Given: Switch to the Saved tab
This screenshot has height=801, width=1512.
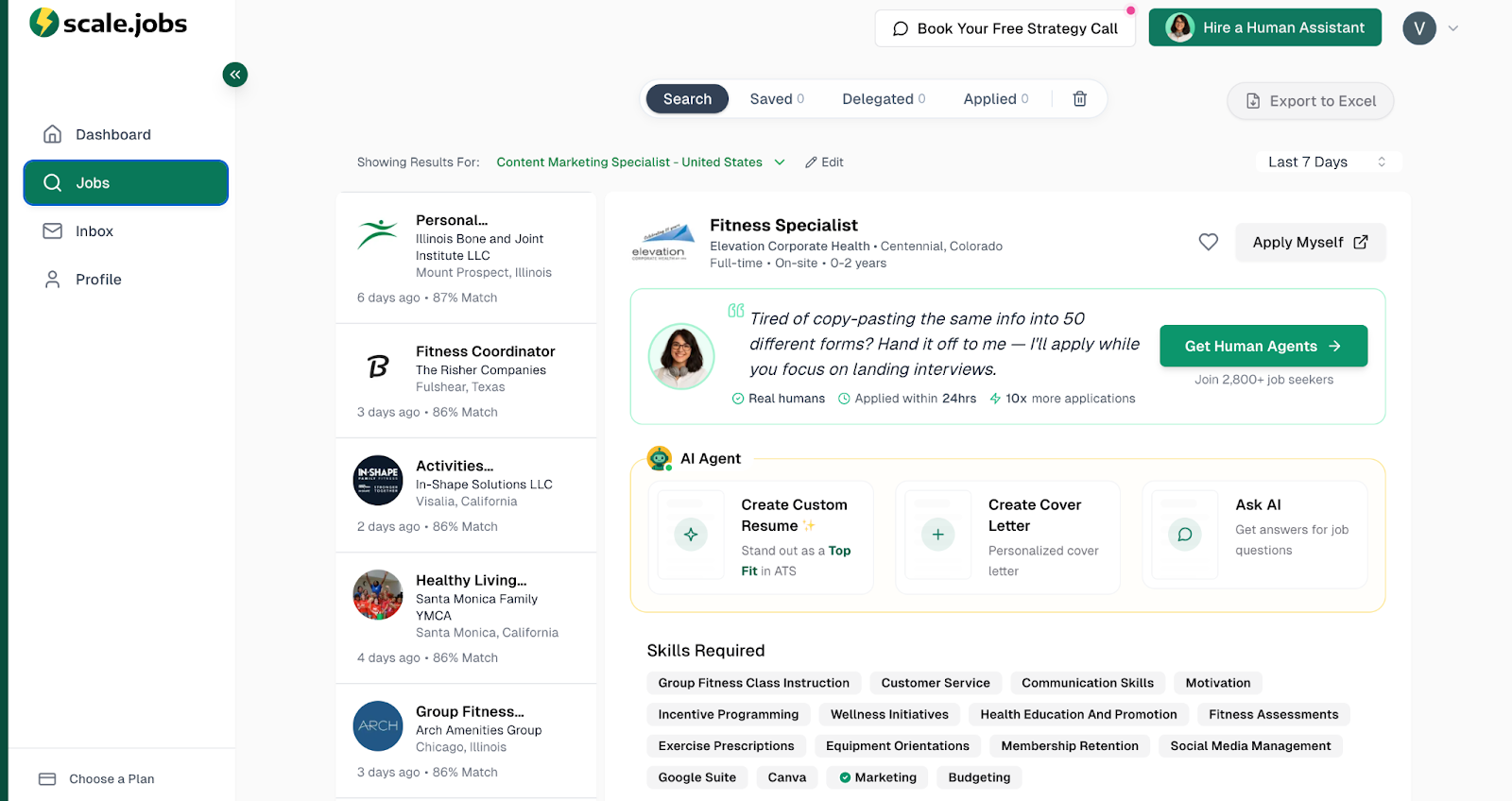Looking at the screenshot, I should (x=776, y=99).
